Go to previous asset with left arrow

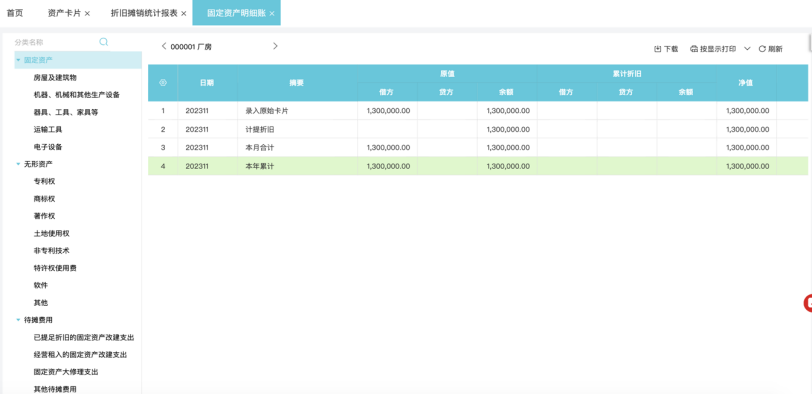pos(164,46)
